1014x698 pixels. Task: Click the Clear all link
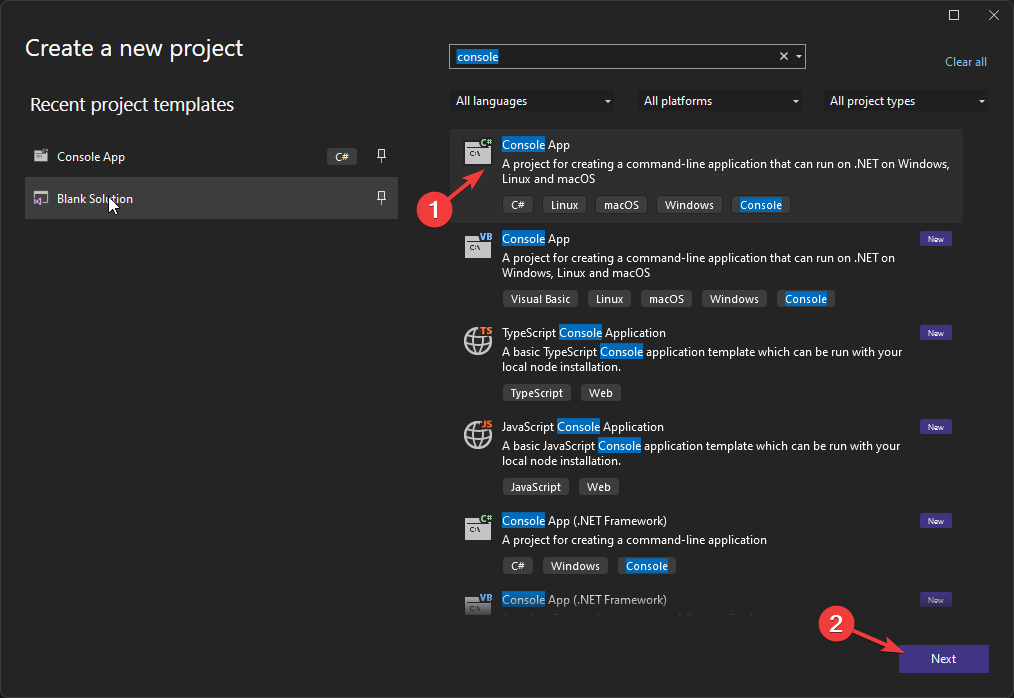tap(965, 62)
